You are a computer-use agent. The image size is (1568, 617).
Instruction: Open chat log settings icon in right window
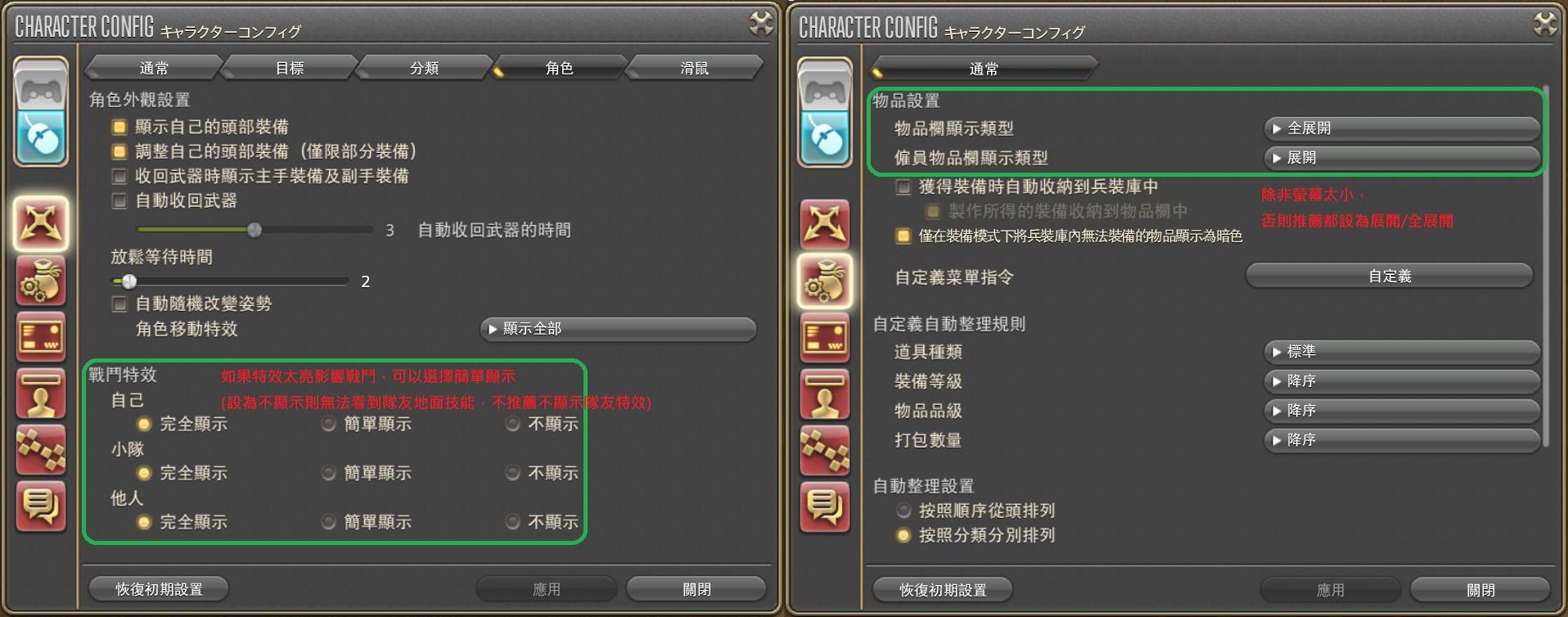pos(825,507)
